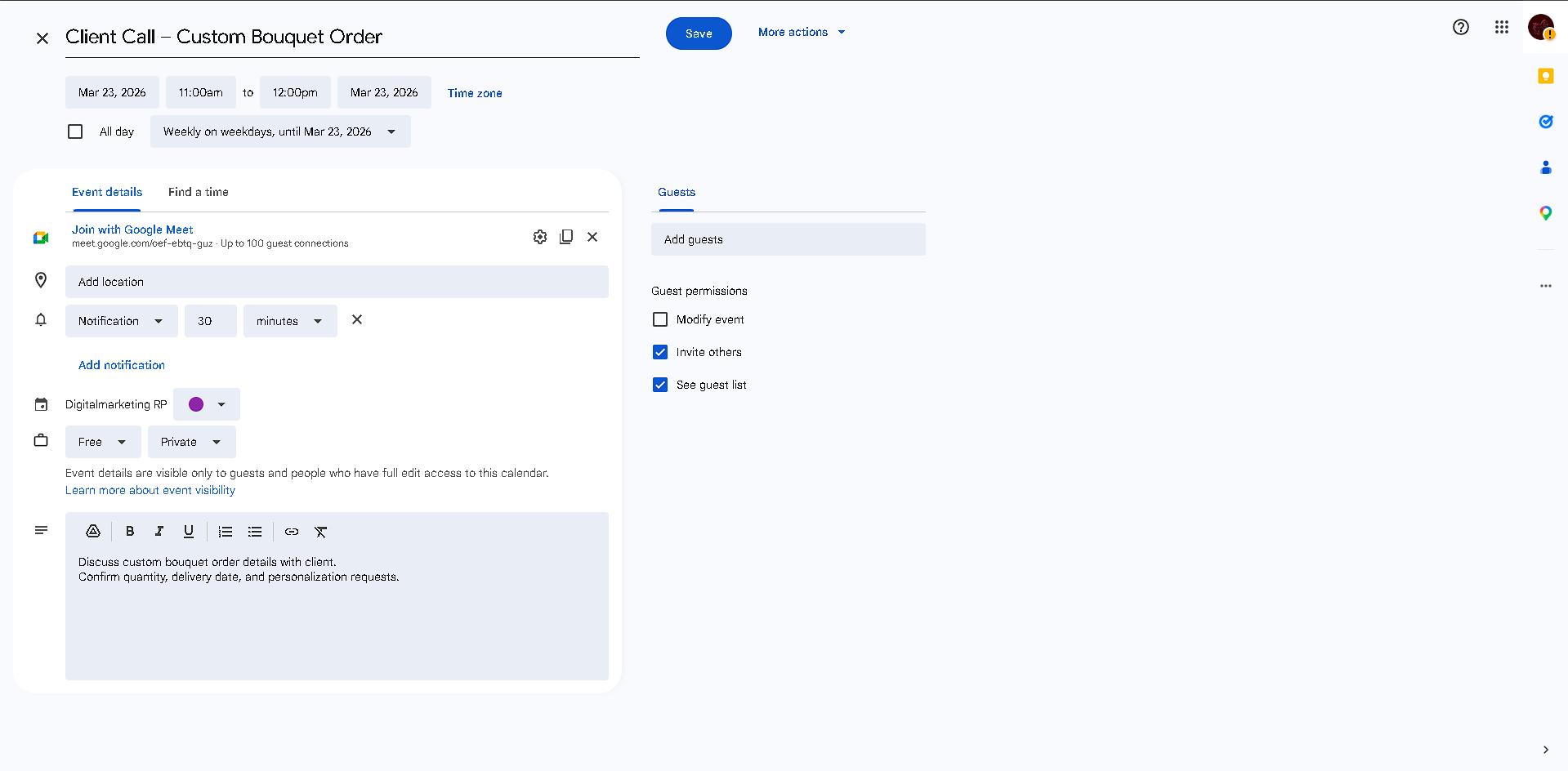This screenshot has height=771, width=1568.
Task: Expand the Weekly on weekdays recurrence dropdown
Action: point(280,131)
